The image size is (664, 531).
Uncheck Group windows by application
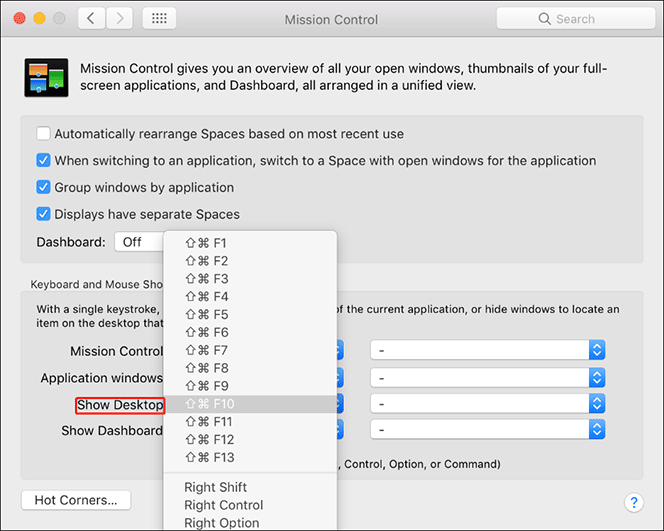click(x=43, y=187)
